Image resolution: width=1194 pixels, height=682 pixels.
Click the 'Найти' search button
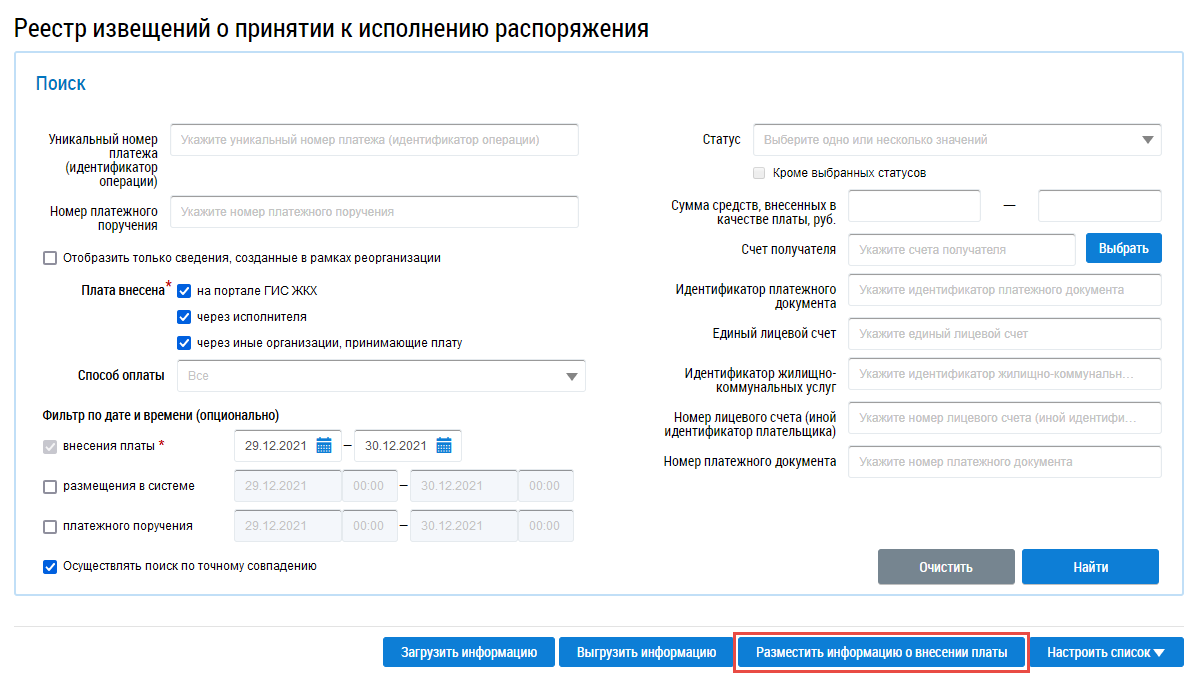point(1090,567)
